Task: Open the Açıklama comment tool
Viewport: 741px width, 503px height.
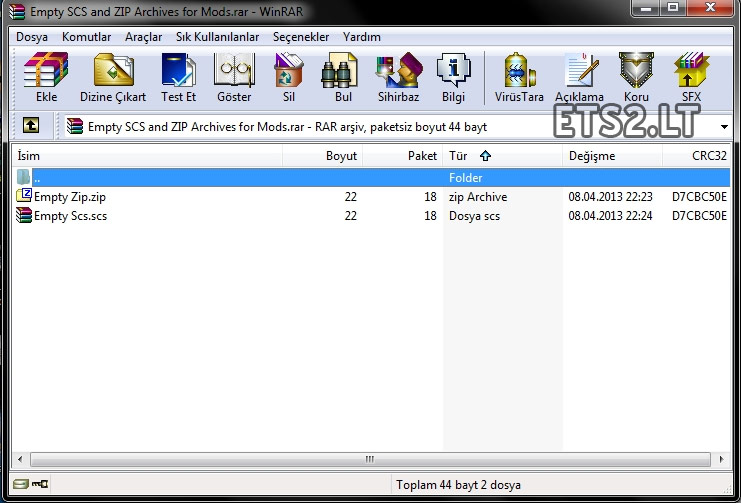Action: tap(581, 70)
